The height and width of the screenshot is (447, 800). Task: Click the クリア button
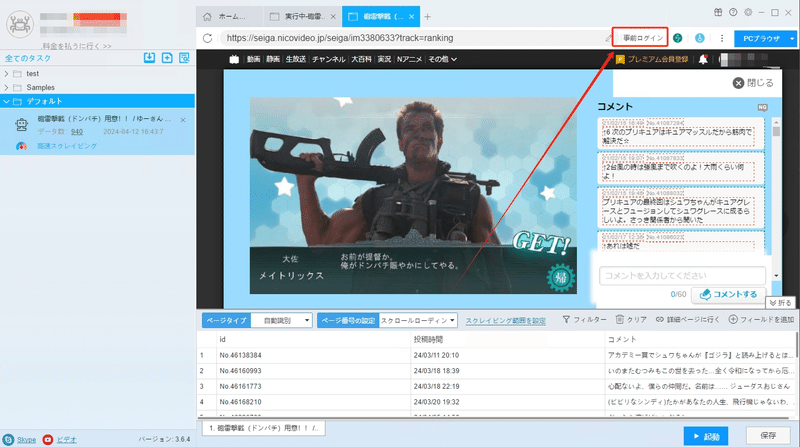(631, 319)
